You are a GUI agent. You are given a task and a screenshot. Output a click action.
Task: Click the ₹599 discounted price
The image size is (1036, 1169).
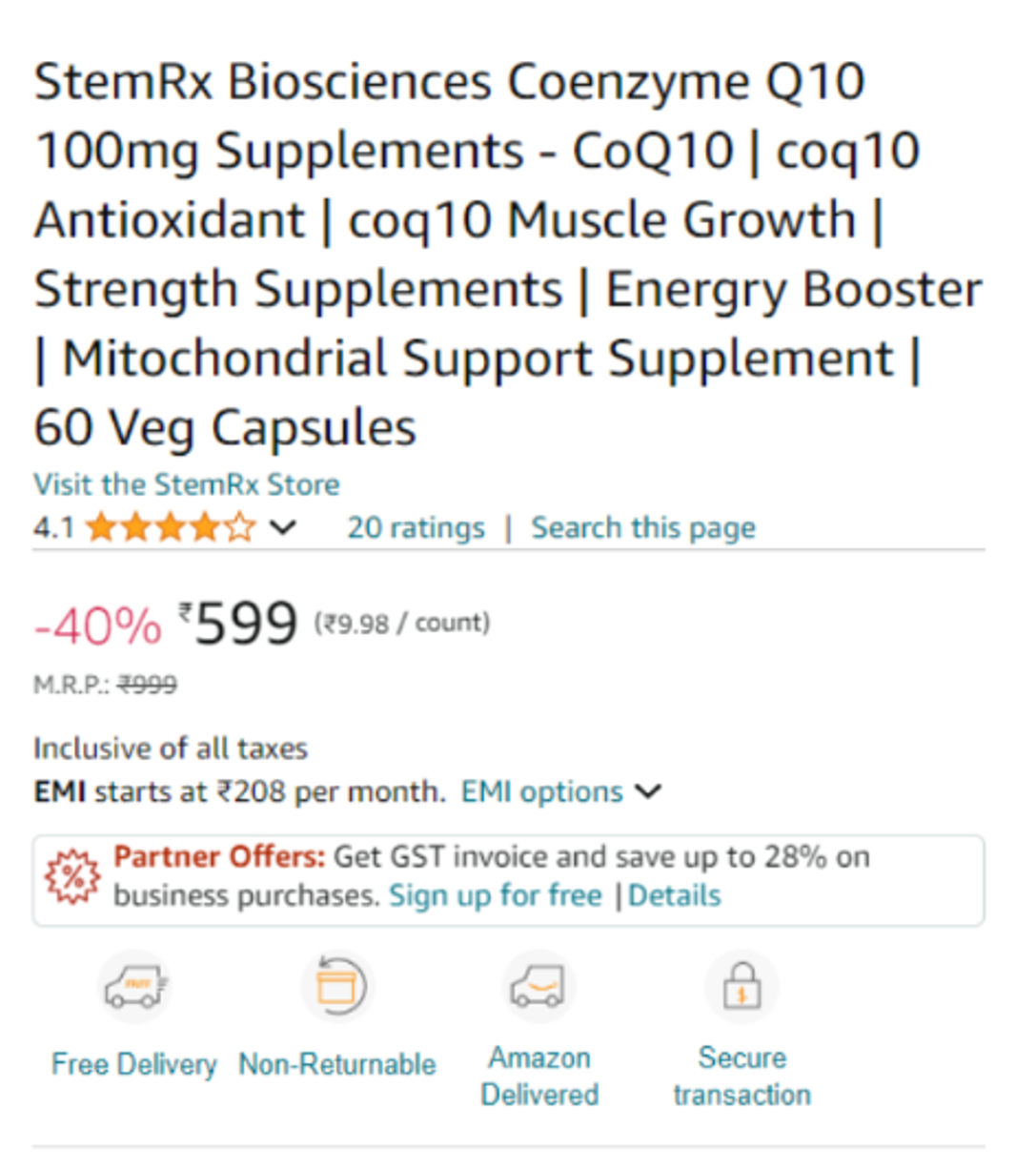238,624
